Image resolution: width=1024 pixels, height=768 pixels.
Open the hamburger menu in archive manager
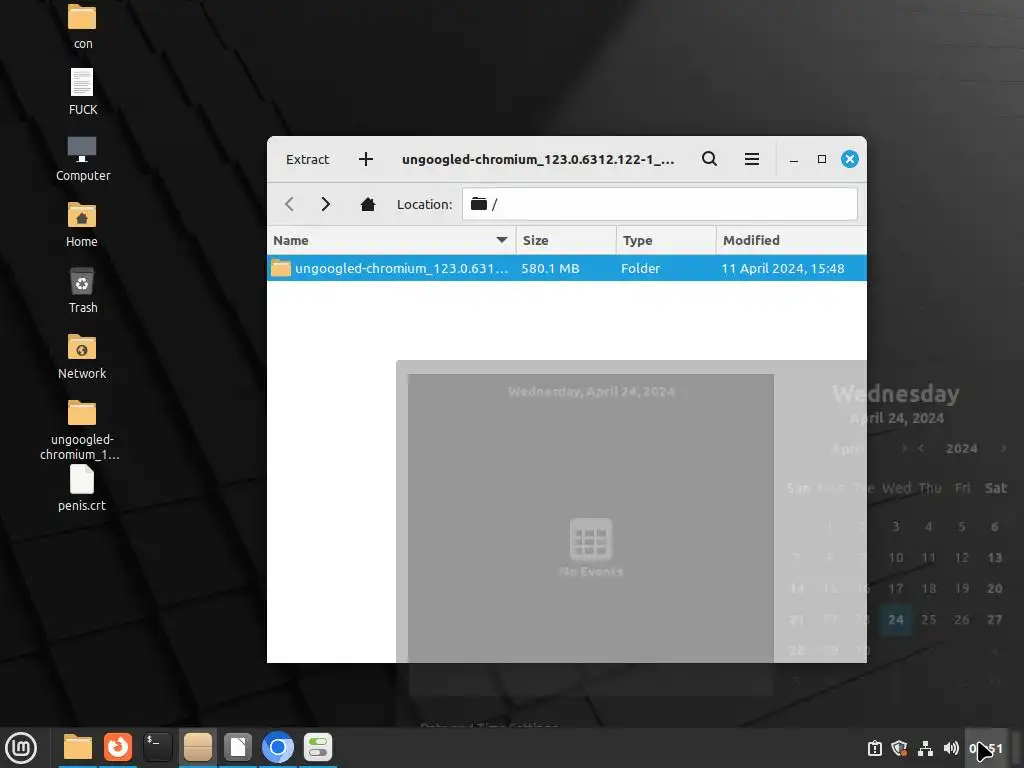pos(752,159)
